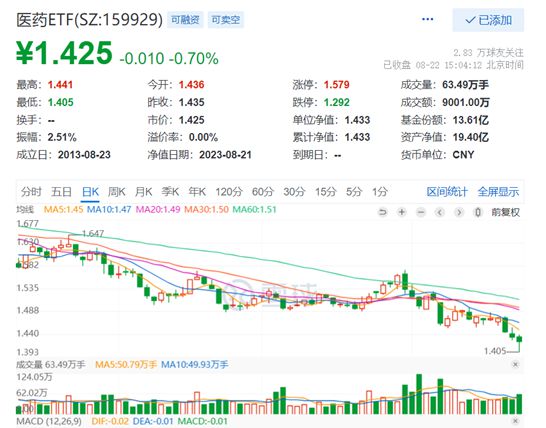Select the 季K quarterly candlestick tab
546x428 pixels.
click(170, 192)
